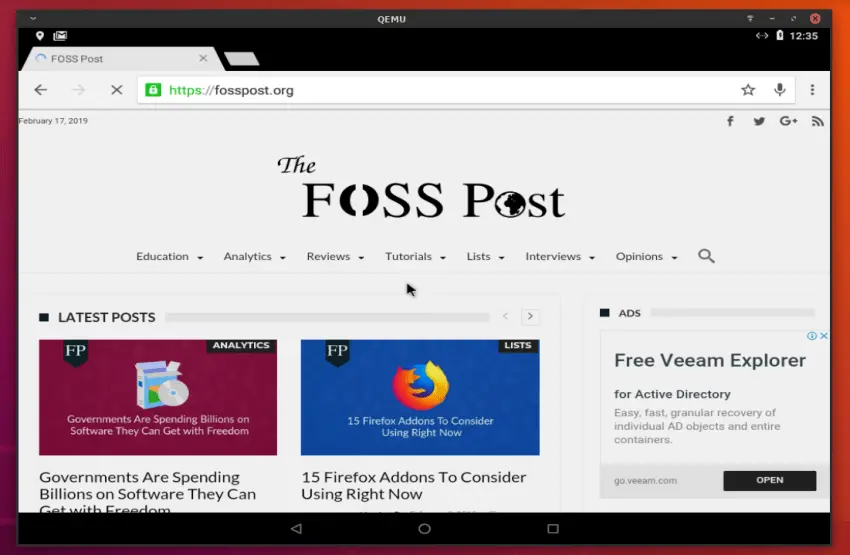The image size is (850, 555).
Task: Close the Veeam ad with X
Action: 823,336
